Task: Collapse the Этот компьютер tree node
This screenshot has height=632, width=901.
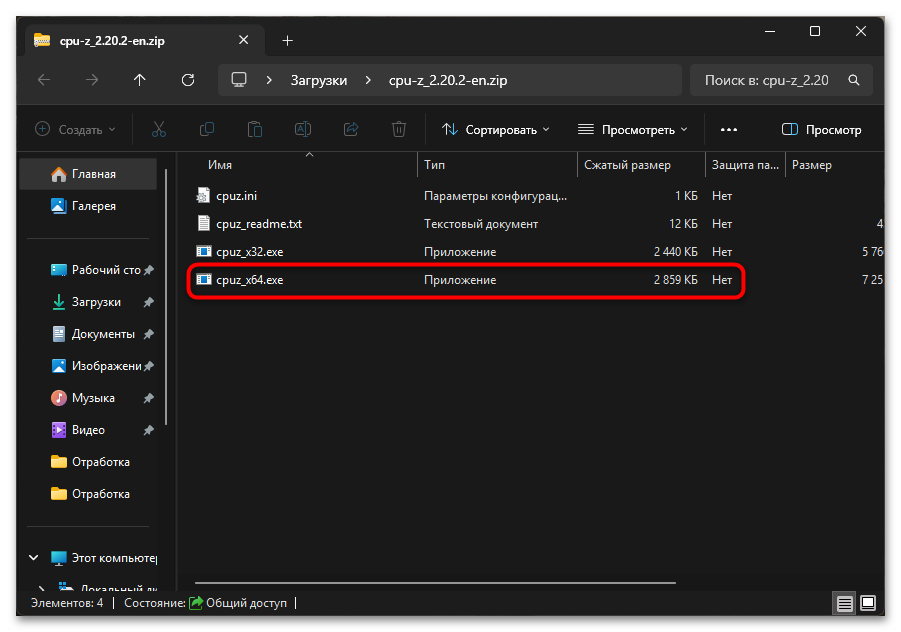Action: (x=34, y=557)
